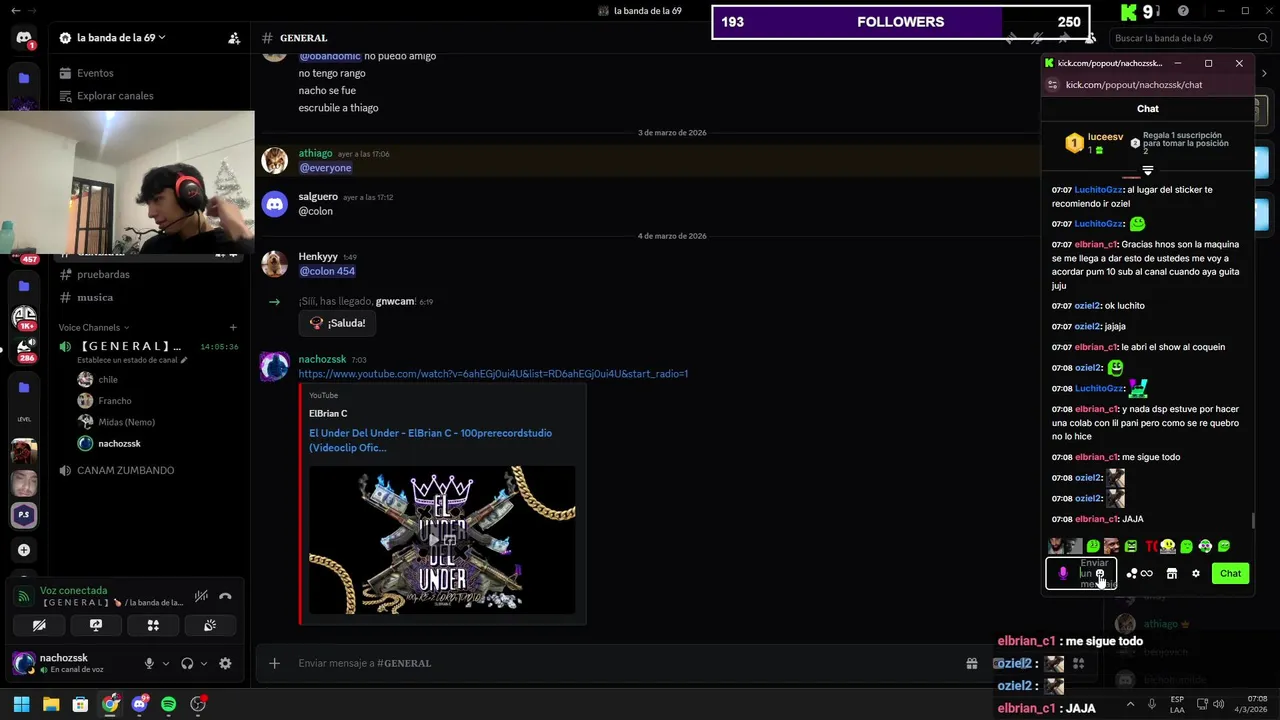Open message attachment plus button

click(274, 663)
